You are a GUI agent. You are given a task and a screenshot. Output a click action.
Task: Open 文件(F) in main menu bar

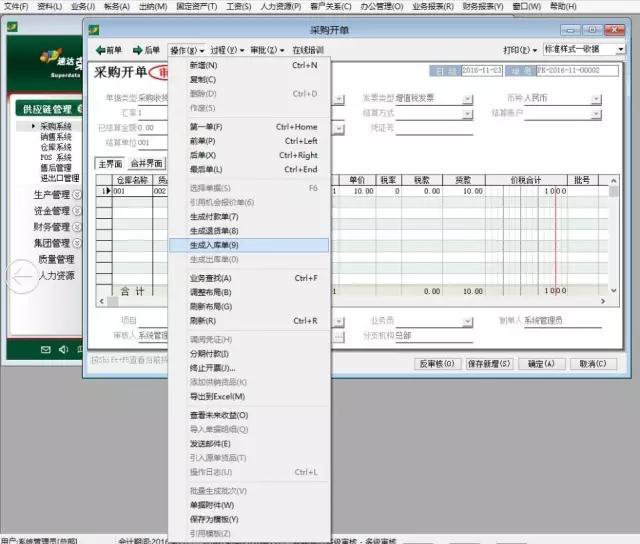[x=16, y=7]
